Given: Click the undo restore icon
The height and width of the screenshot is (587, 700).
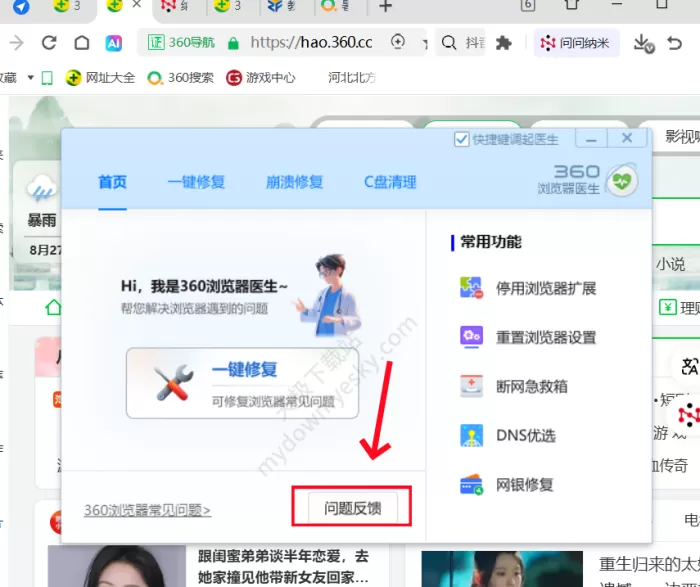Looking at the screenshot, I should 675,43.
